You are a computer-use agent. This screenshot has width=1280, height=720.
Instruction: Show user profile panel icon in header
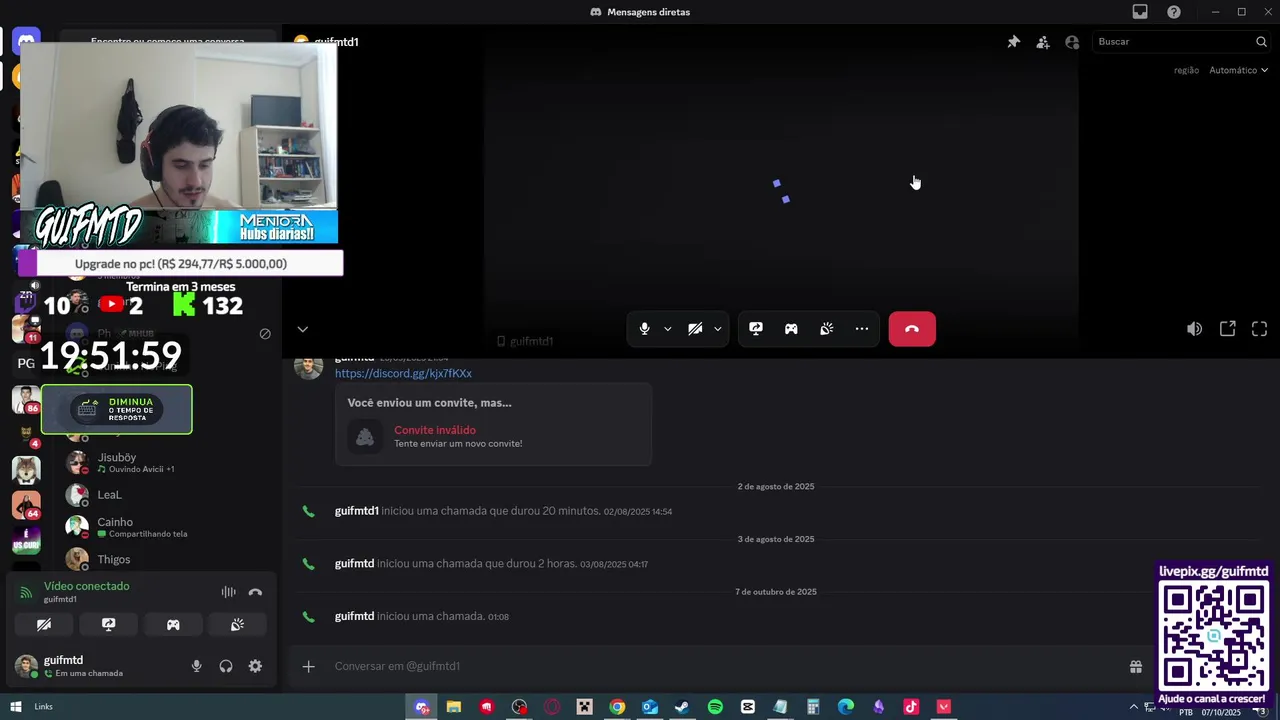(1072, 42)
